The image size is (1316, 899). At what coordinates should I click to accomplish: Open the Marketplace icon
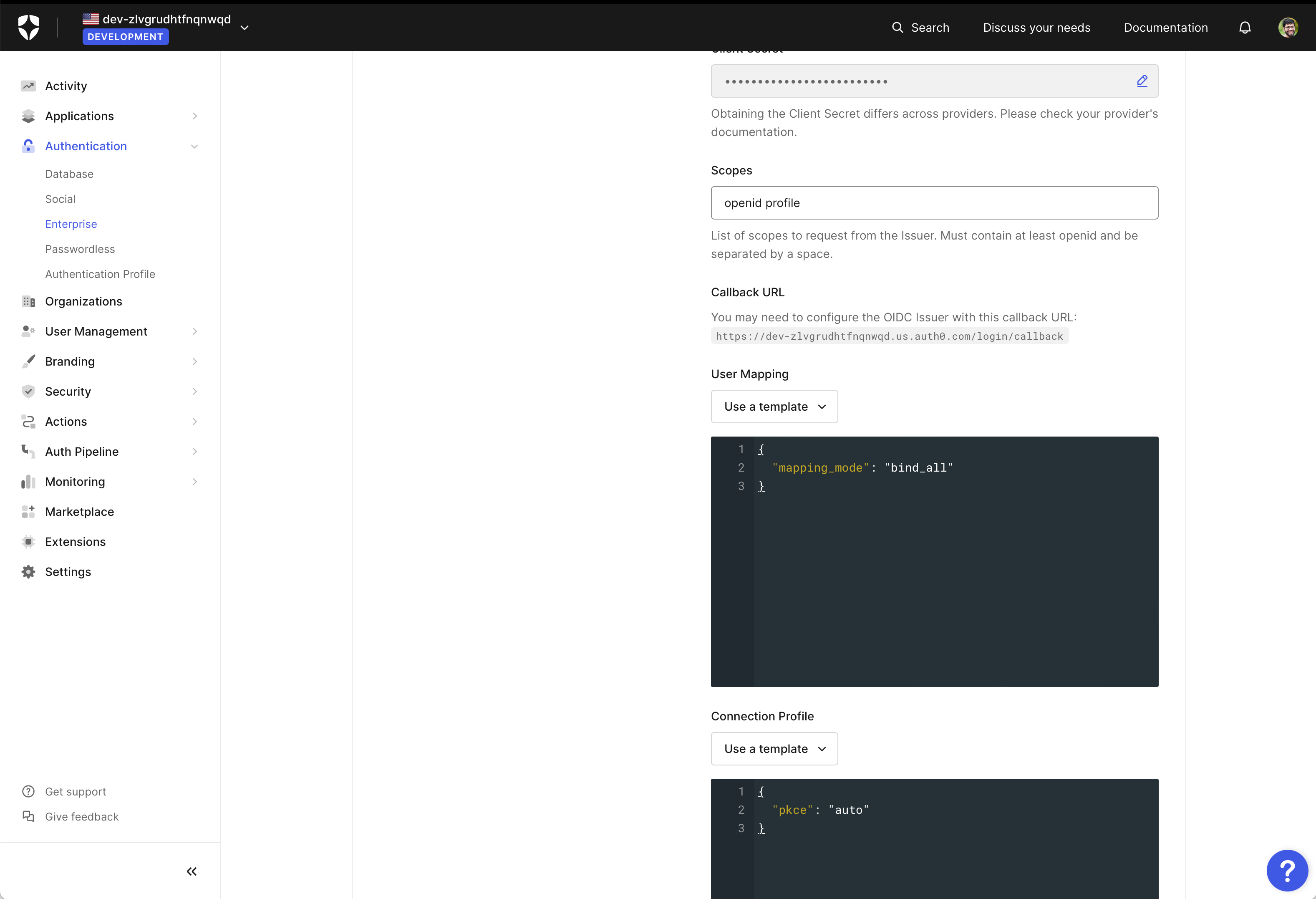(x=28, y=512)
